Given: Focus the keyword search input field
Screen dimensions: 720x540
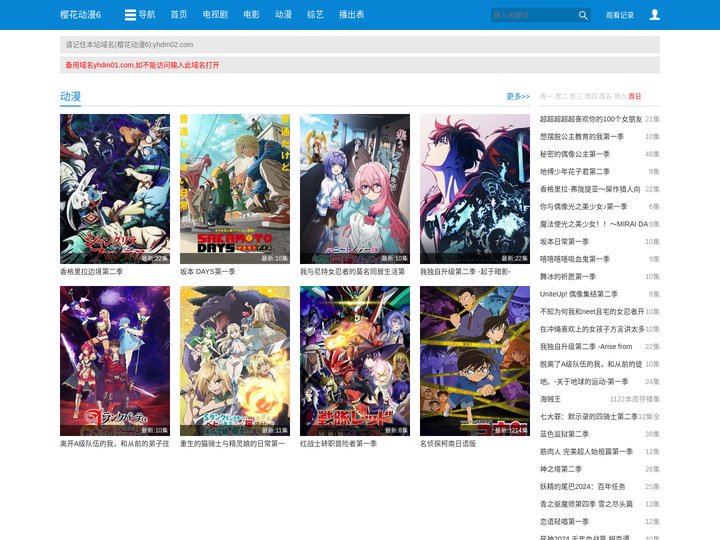Looking at the screenshot, I should [534, 15].
